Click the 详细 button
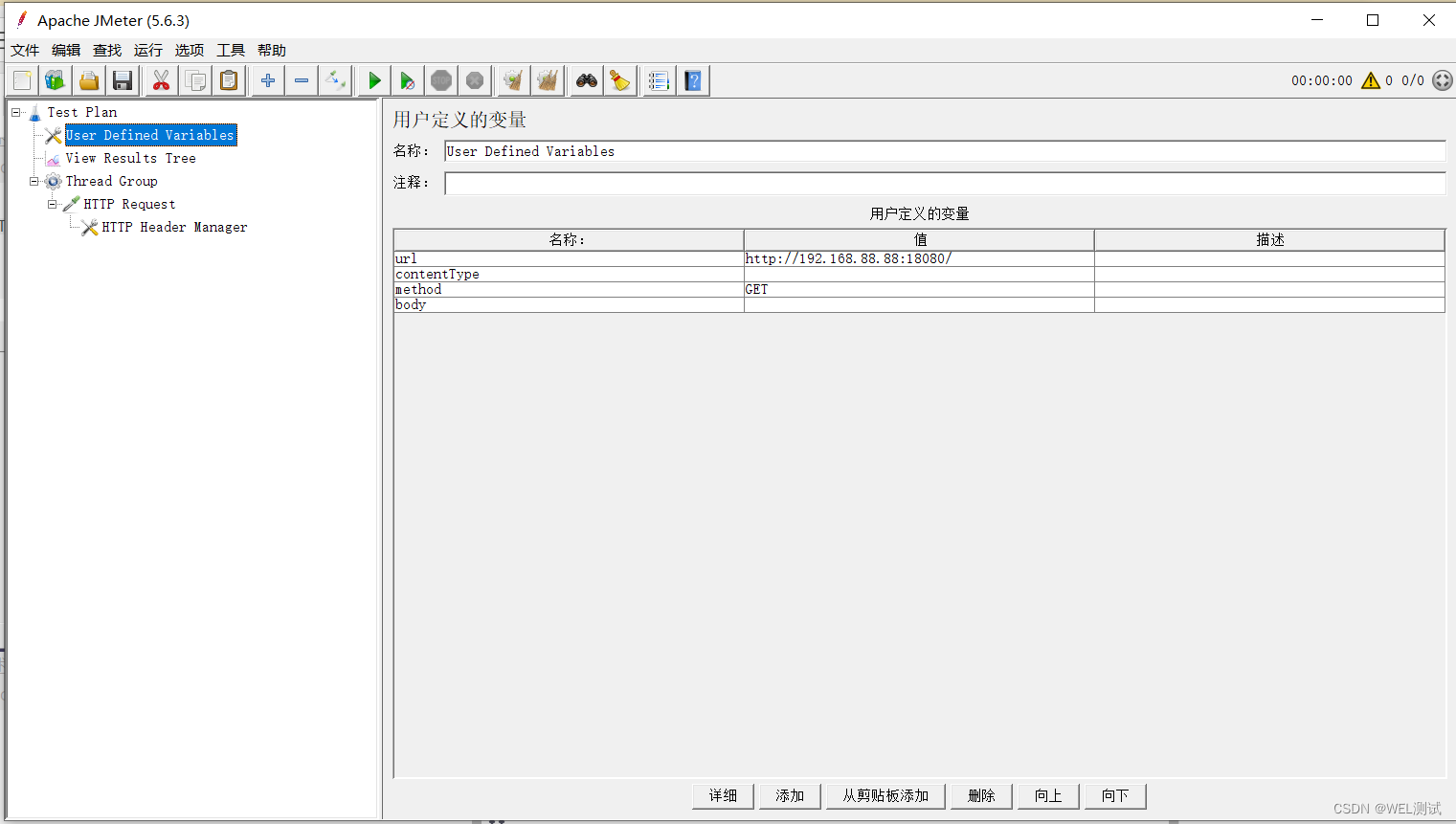 723,796
